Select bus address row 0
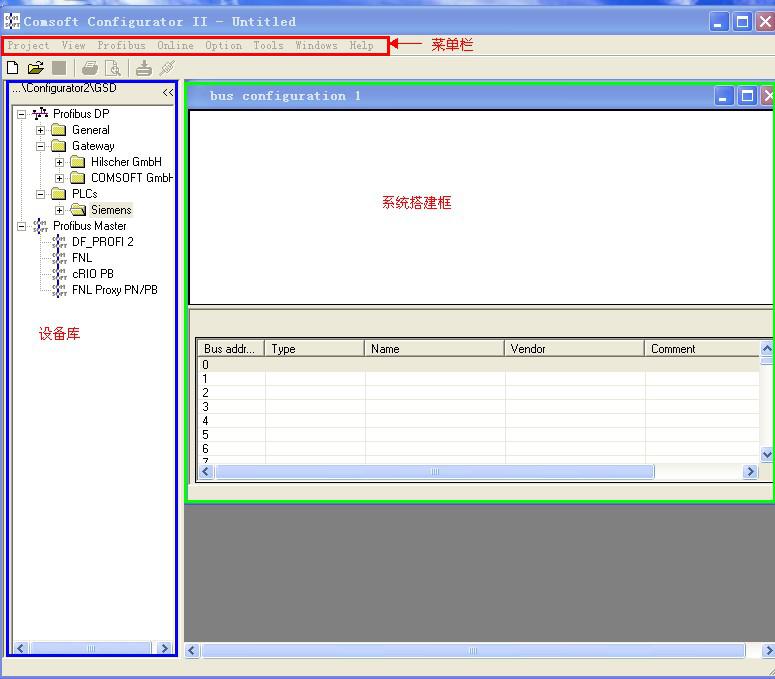Viewport: 775px width, 679px height. pos(478,365)
